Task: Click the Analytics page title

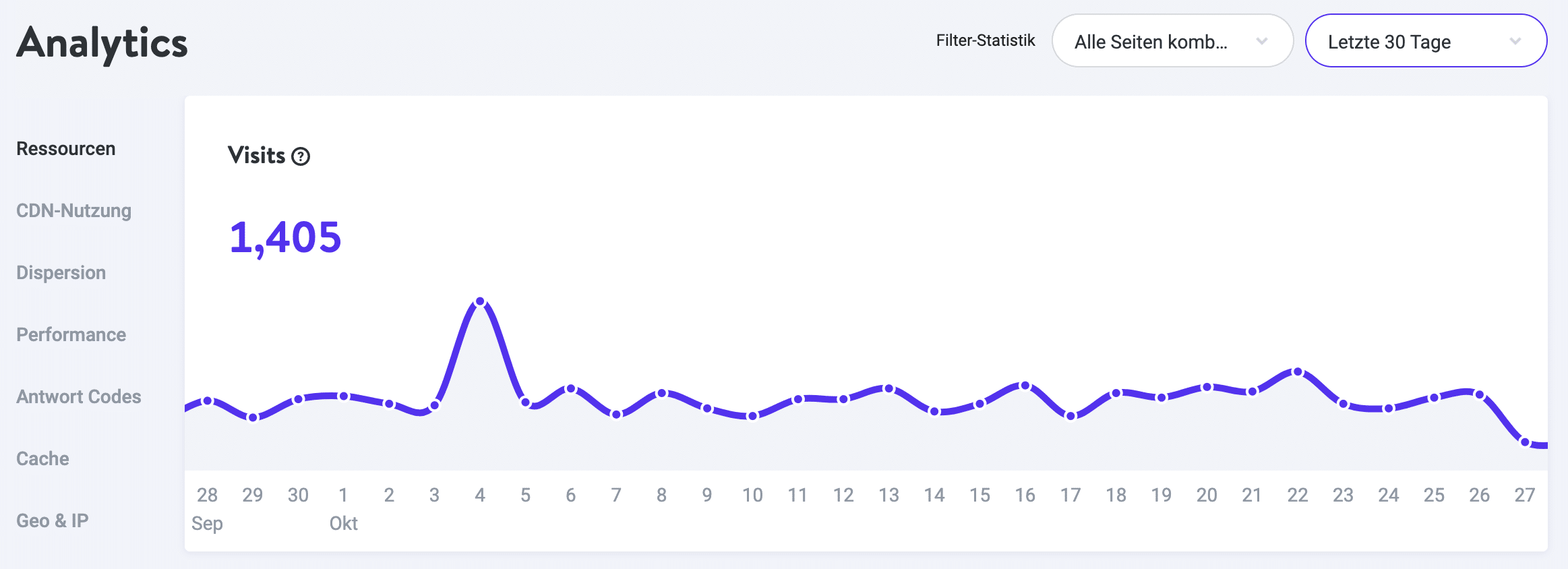Action: [102, 42]
